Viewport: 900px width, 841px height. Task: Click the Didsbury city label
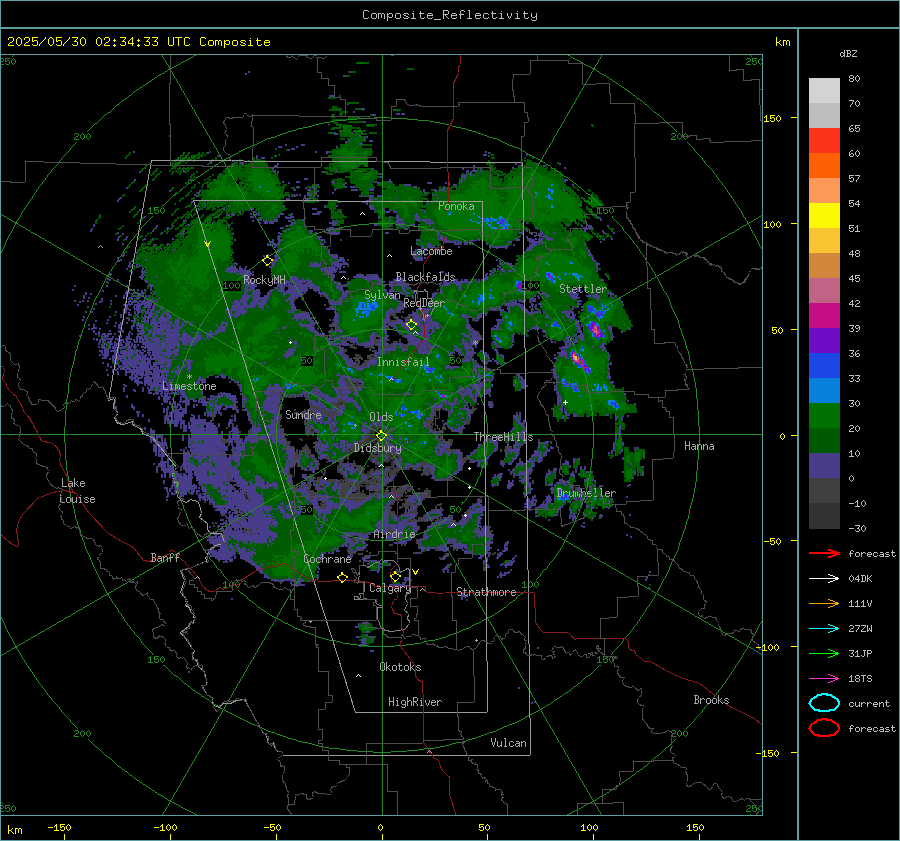(x=377, y=448)
